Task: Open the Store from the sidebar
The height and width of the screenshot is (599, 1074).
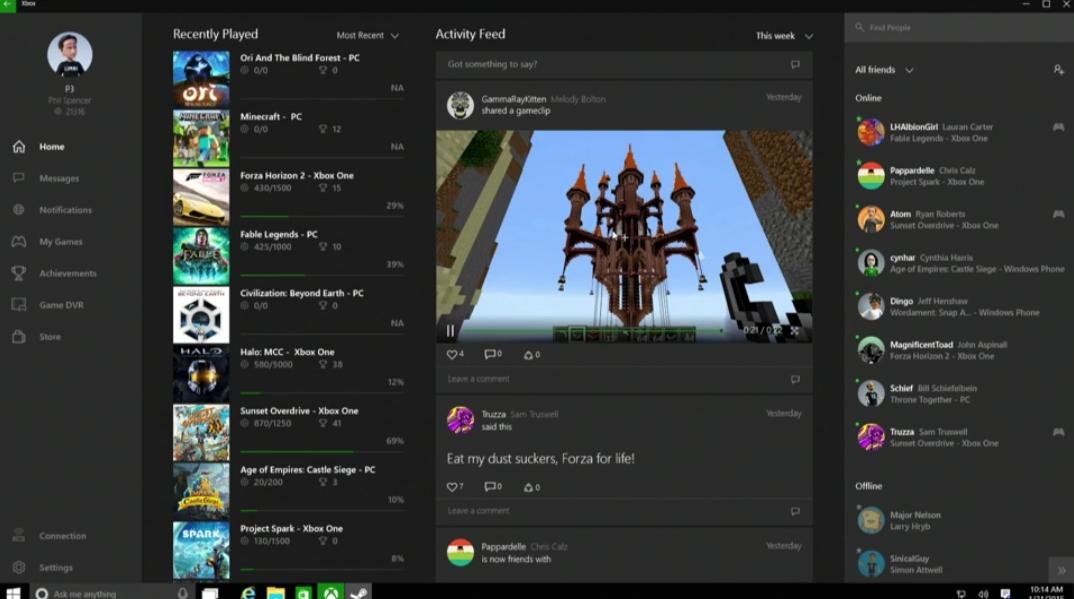Action: [x=49, y=337]
